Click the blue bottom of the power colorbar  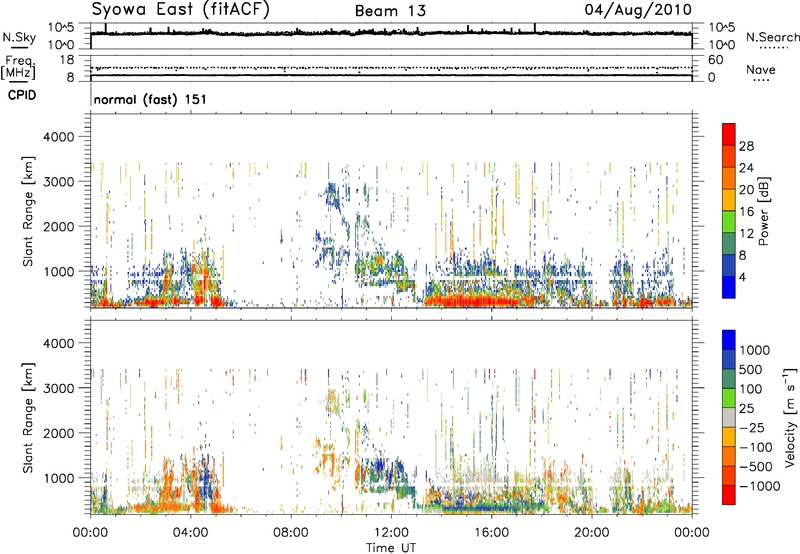click(x=729, y=288)
